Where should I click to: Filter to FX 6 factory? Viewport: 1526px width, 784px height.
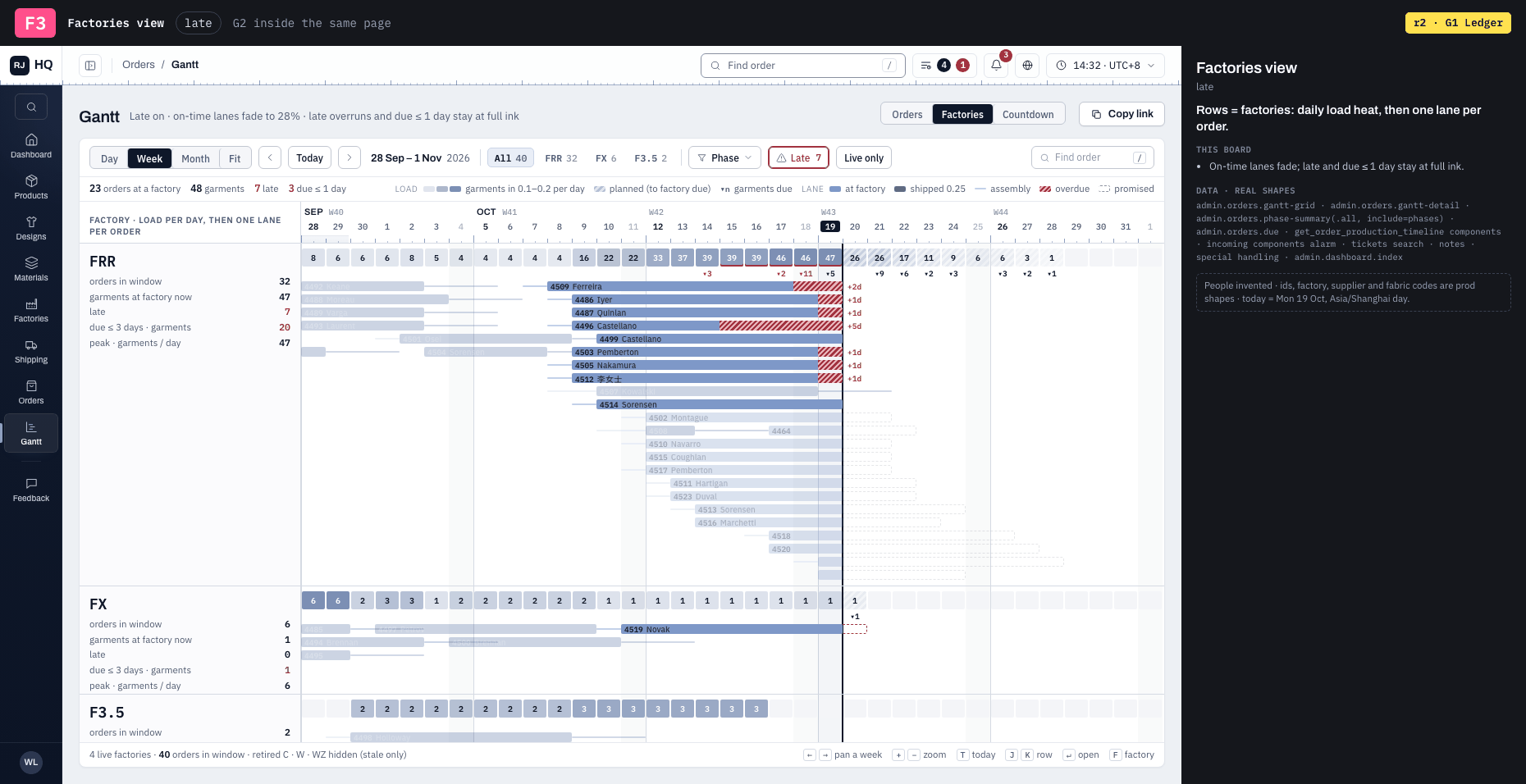tap(606, 158)
